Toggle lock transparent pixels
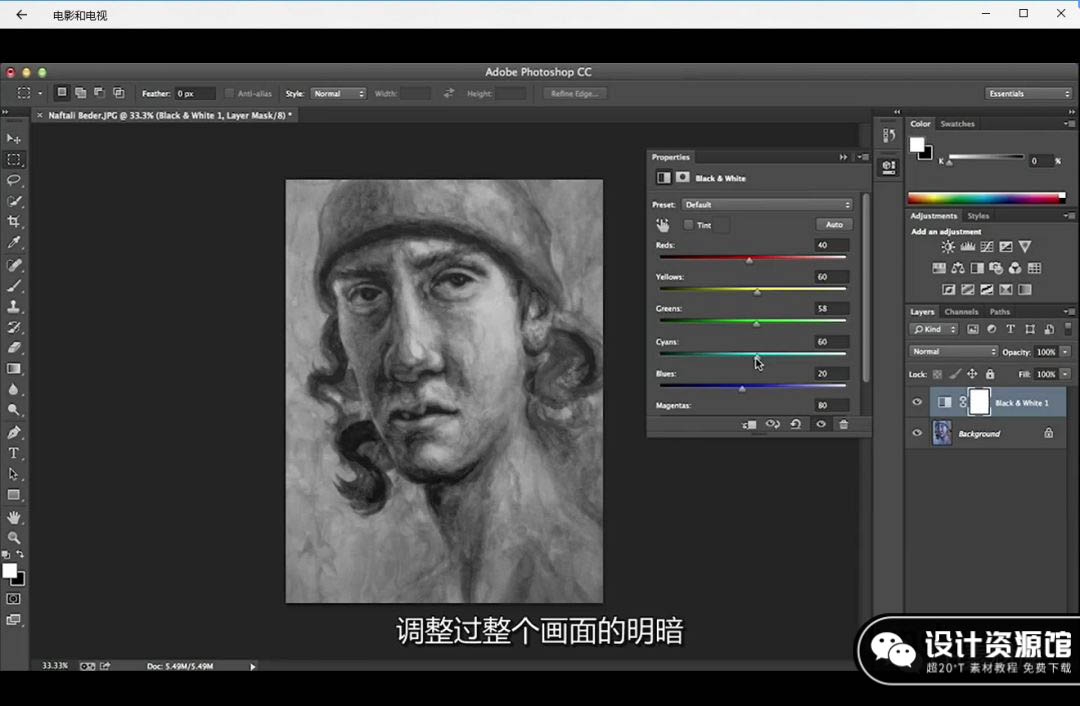 [x=937, y=374]
